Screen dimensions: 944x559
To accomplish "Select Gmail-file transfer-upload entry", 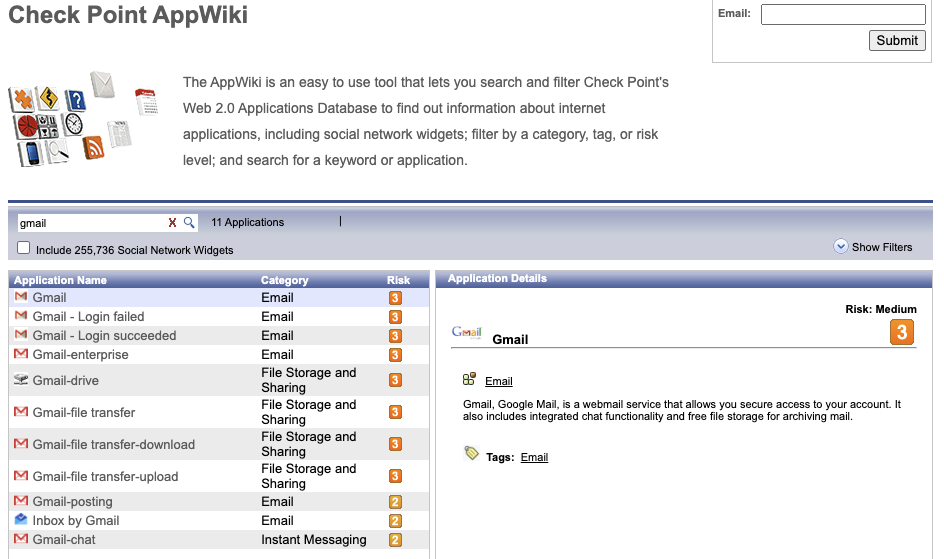I will [x=219, y=476].
